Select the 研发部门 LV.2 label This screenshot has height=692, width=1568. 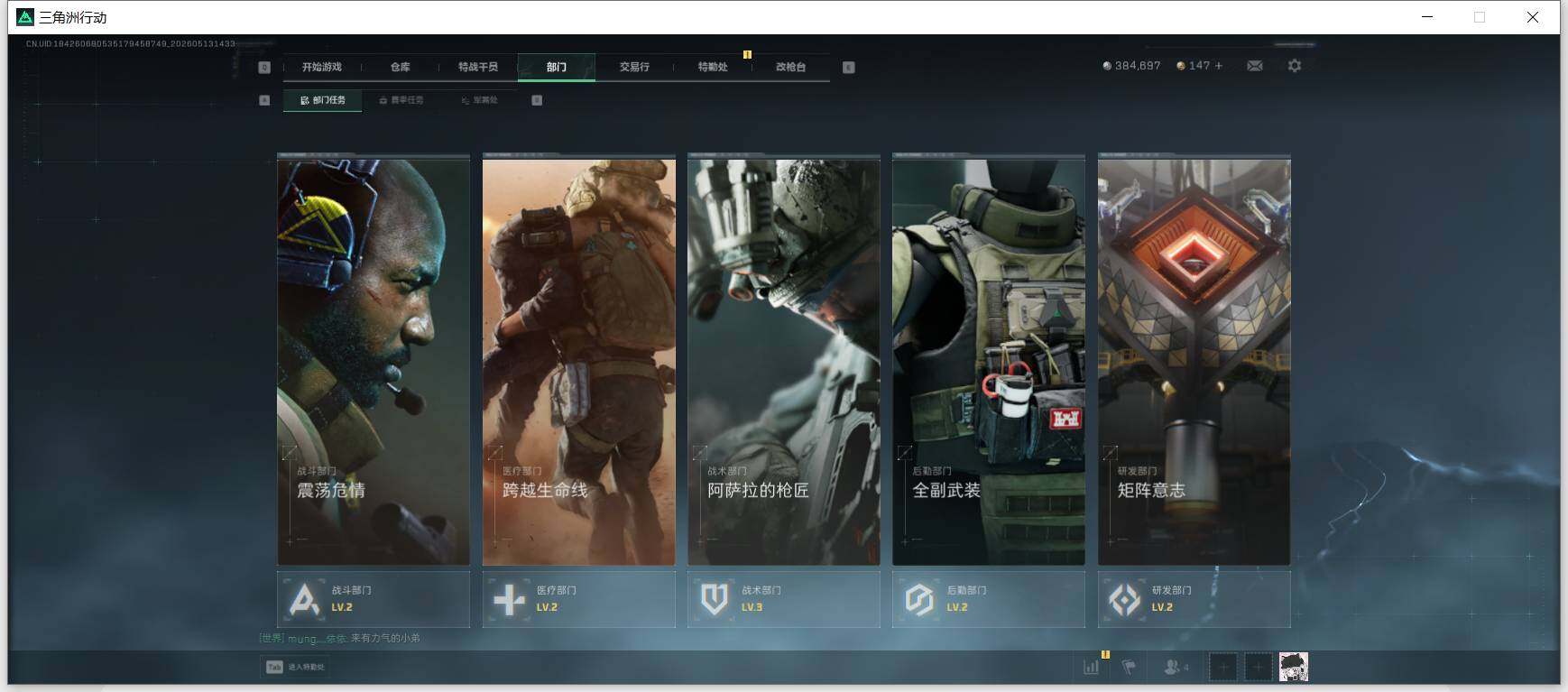(1171, 599)
